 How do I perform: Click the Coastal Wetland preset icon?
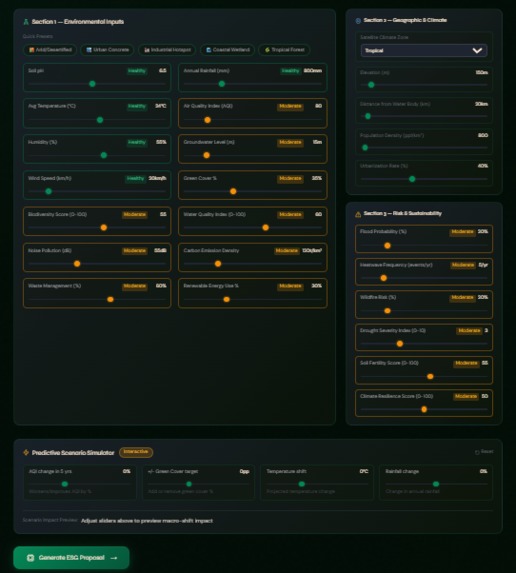tap(209, 50)
